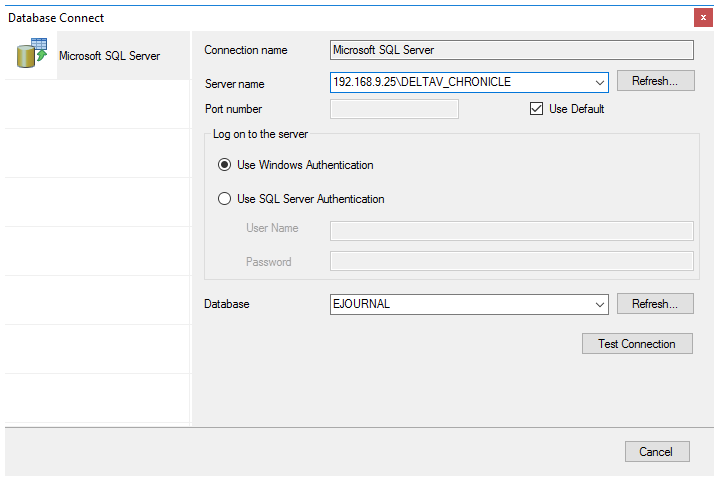This screenshot has width=719, height=483.
Task: Click the Microsoft SQL Server database icon
Action: click(x=32, y=53)
